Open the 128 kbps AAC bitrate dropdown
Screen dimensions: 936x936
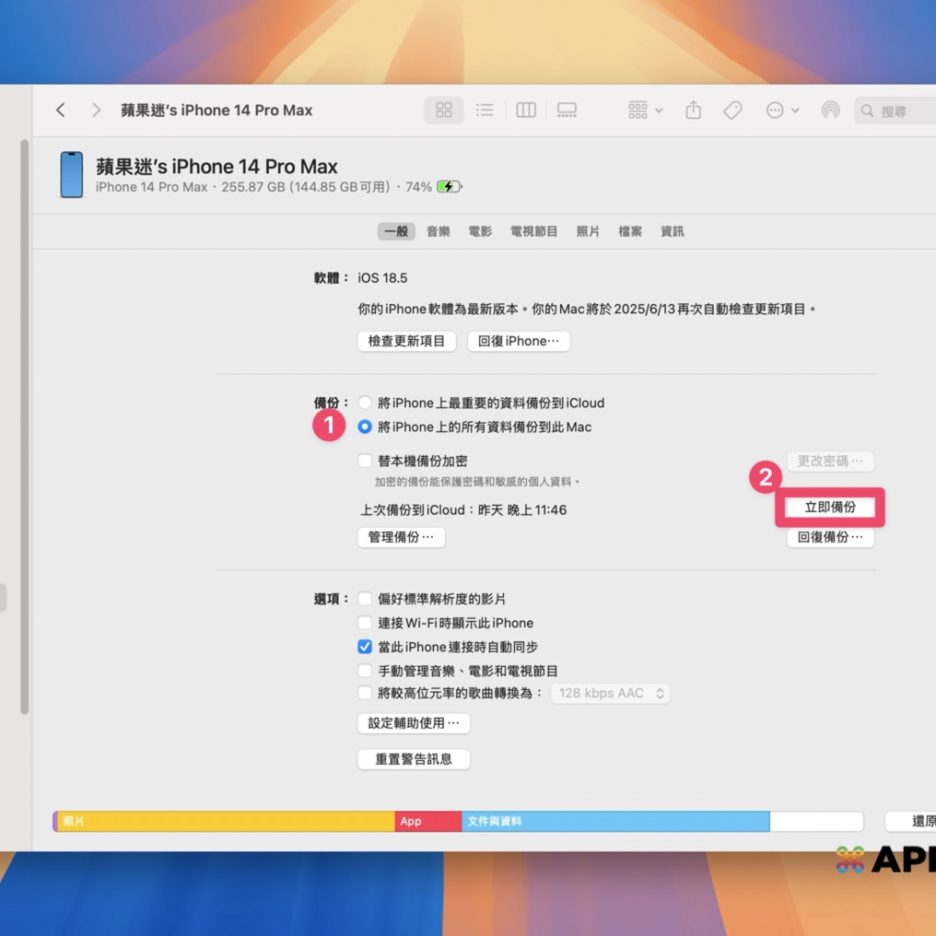click(610, 693)
